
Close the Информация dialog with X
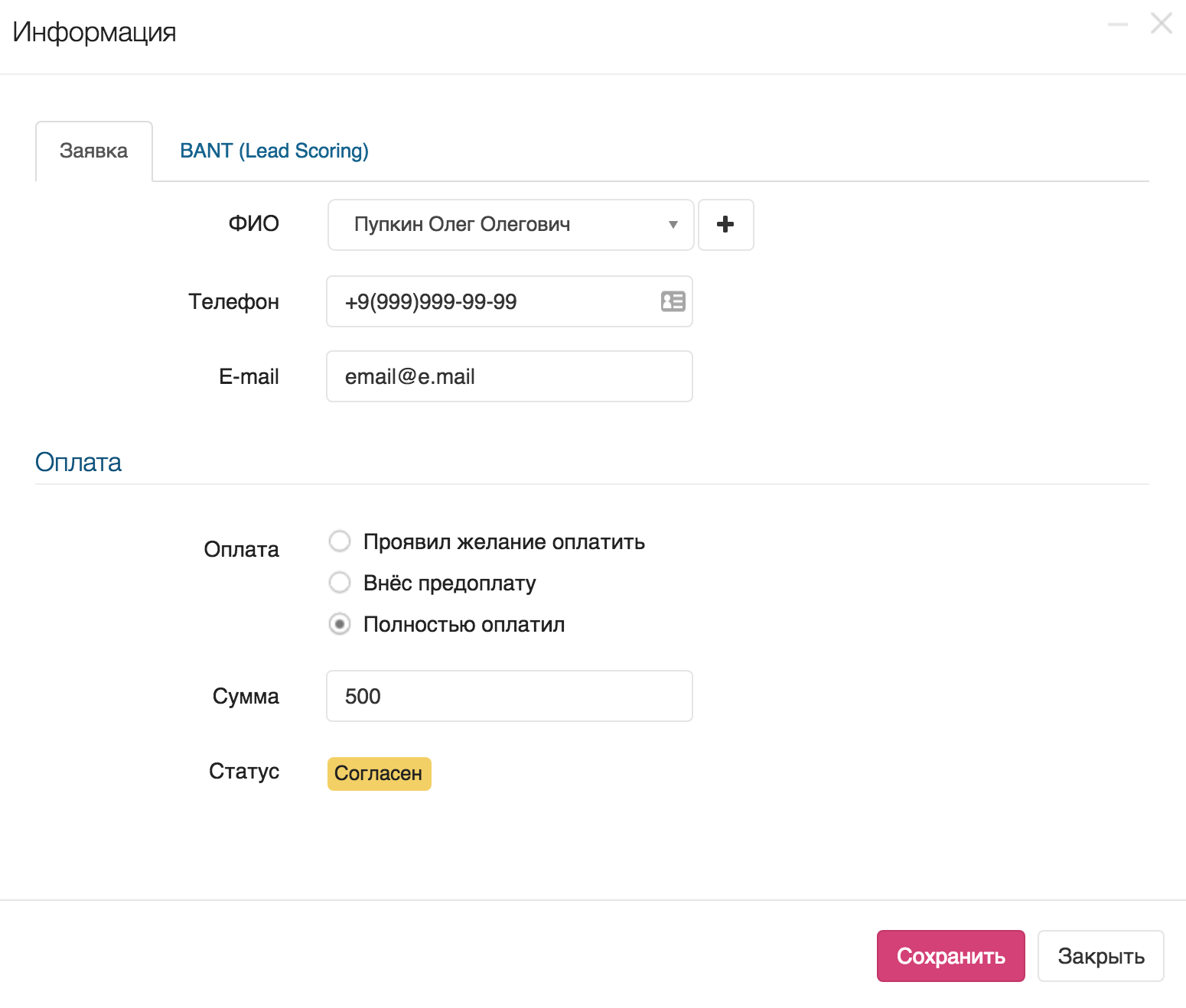1162,24
